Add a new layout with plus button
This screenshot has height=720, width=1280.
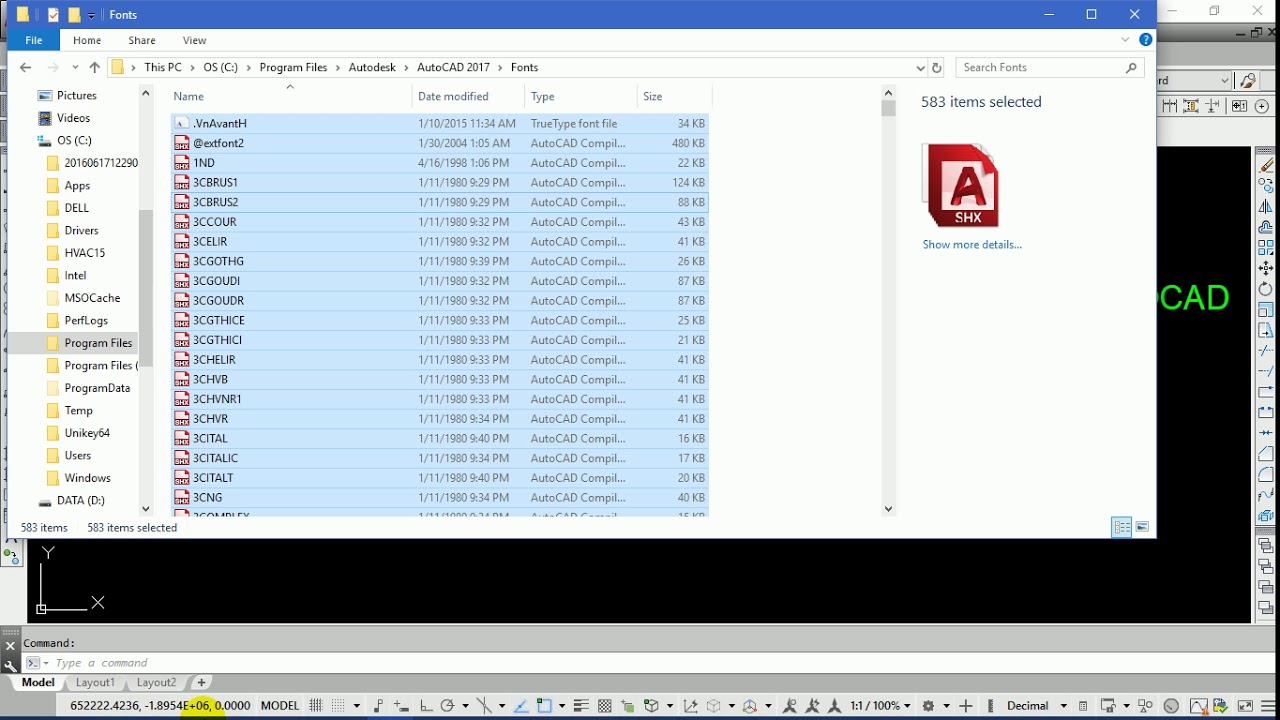201,682
